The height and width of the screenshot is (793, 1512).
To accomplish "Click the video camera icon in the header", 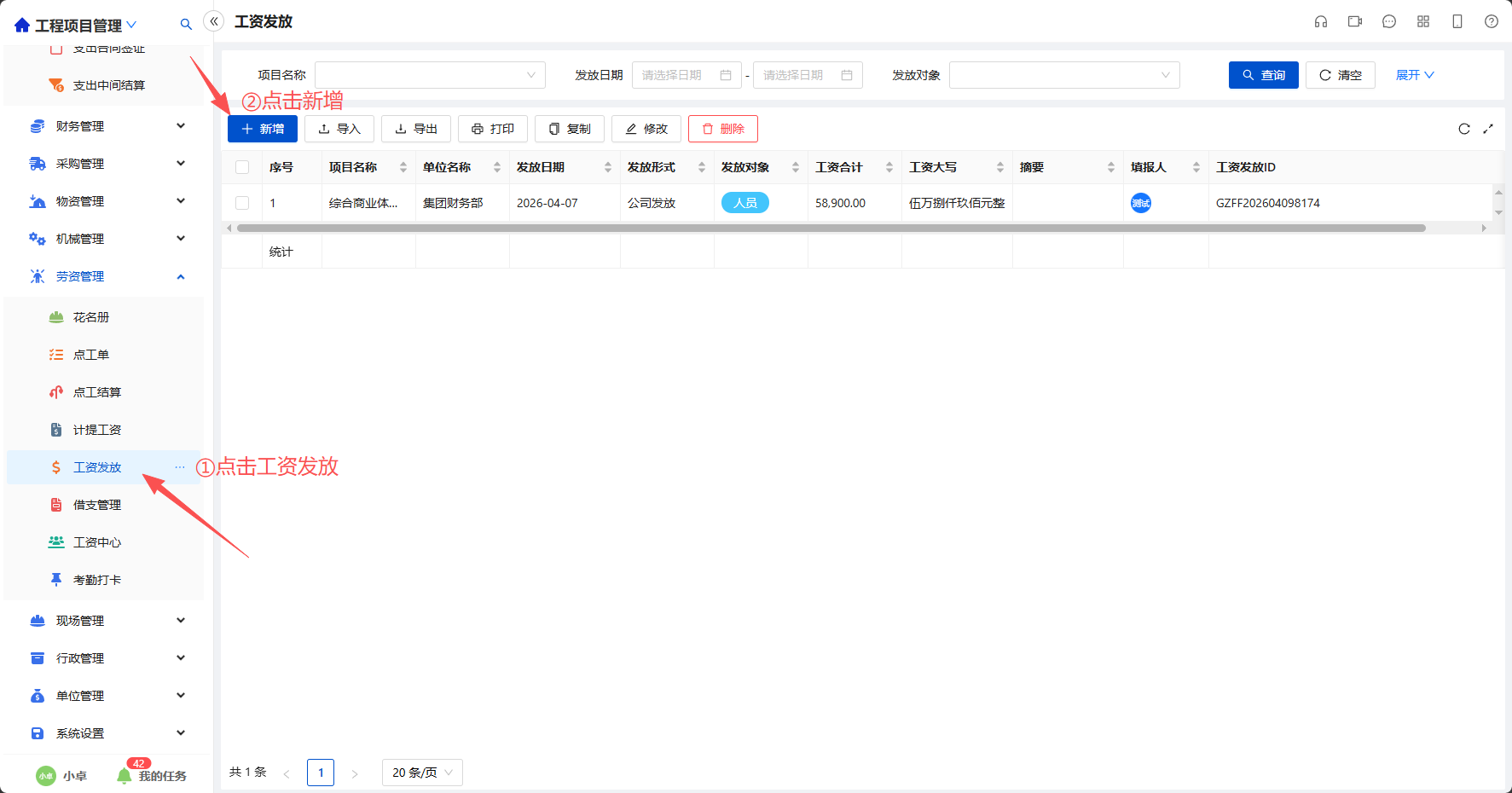I will (1355, 21).
